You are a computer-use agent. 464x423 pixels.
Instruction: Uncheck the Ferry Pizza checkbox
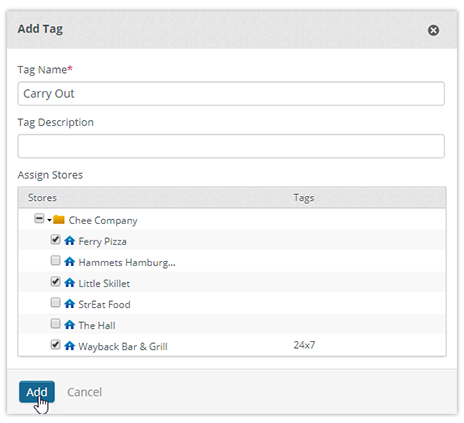[55, 239]
